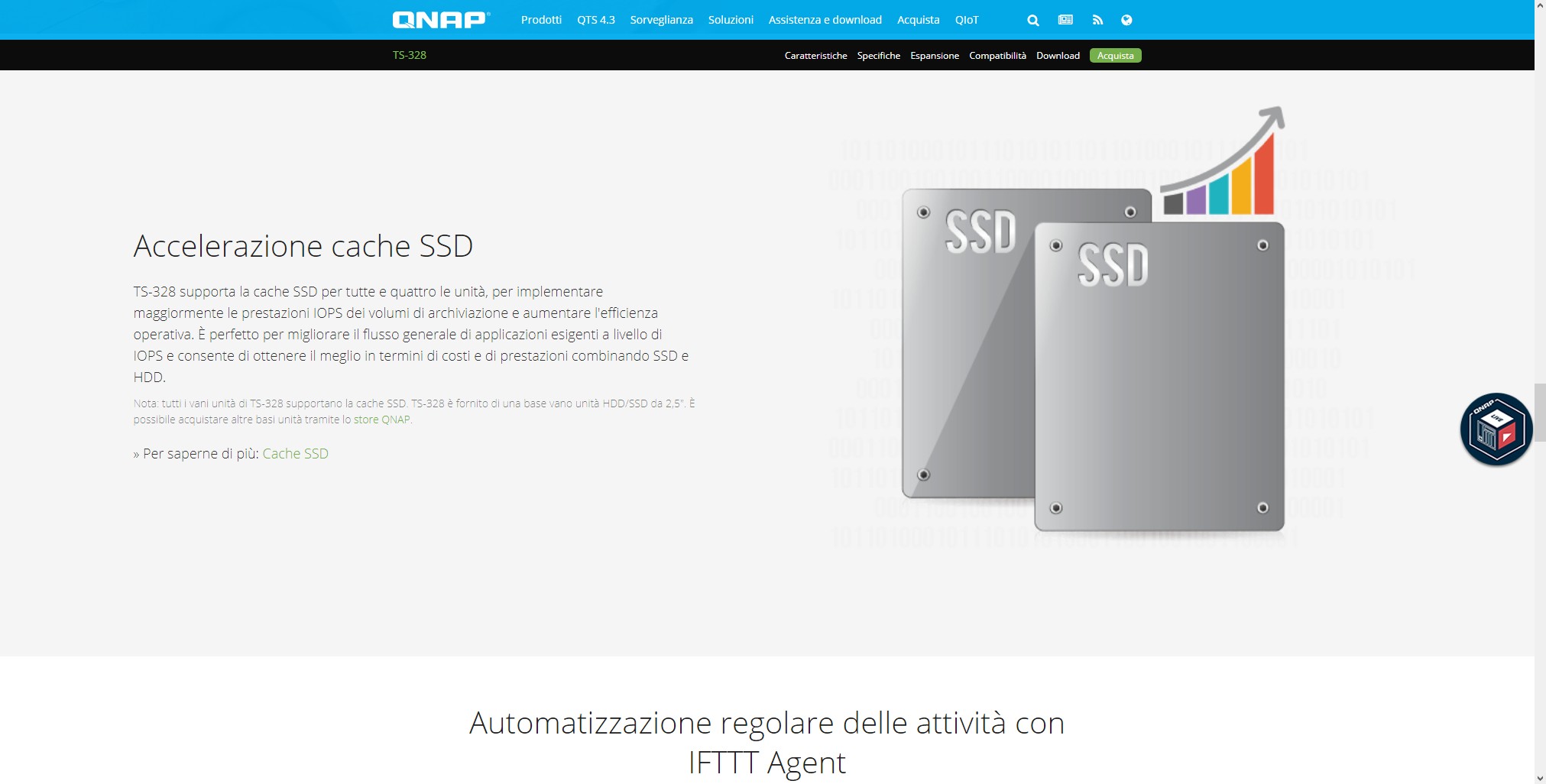Expand the Soluzioni menu

pyautogui.click(x=731, y=20)
